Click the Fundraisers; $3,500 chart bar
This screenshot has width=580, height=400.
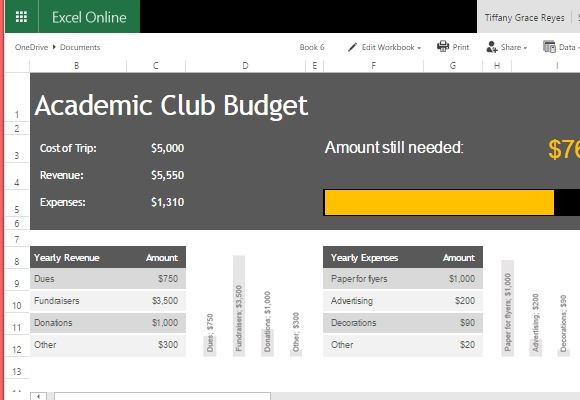tap(239, 306)
